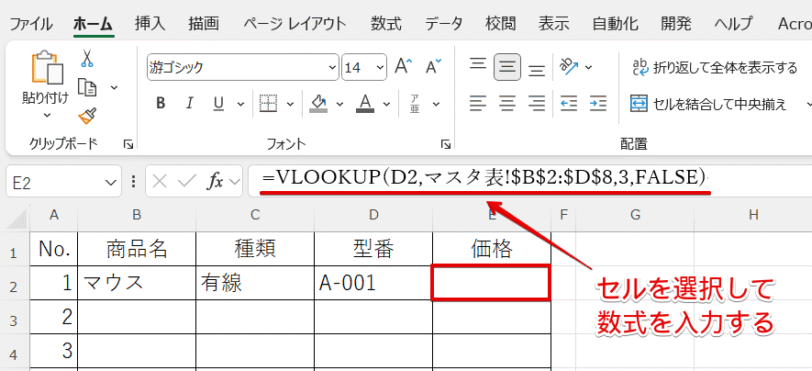Click セルを結合して中央揃え merge button
Image resolution: width=812 pixels, height=371 pixels.
tap(708, 104)
